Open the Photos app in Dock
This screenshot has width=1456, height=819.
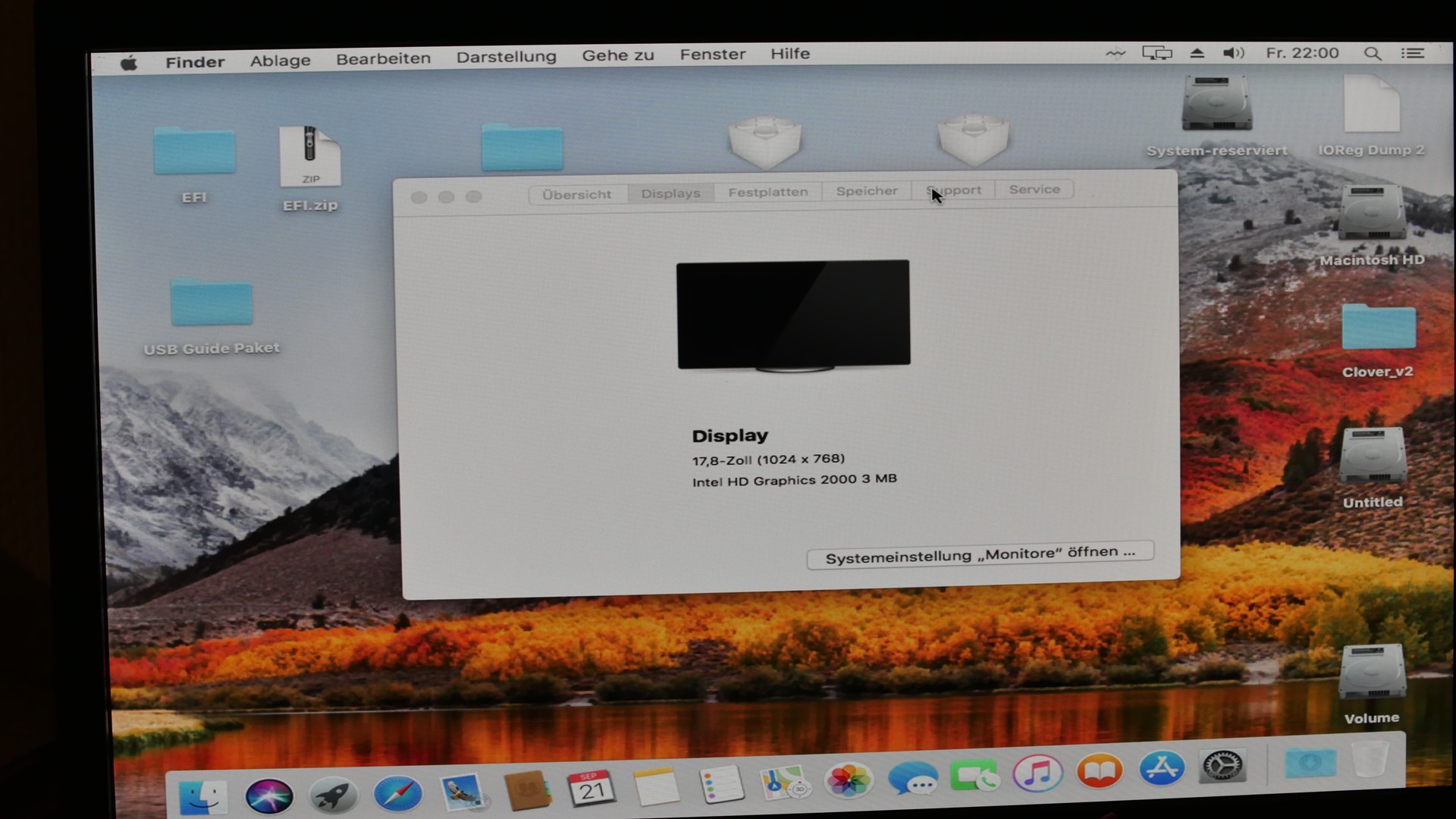pyautogui.click(x=848, y=780)
